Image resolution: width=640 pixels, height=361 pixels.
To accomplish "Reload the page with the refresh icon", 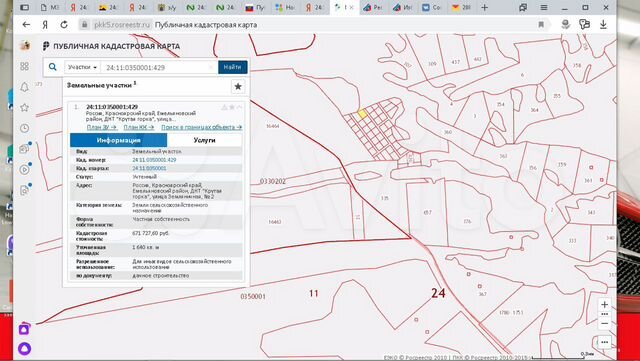I will tap(64, 25).
